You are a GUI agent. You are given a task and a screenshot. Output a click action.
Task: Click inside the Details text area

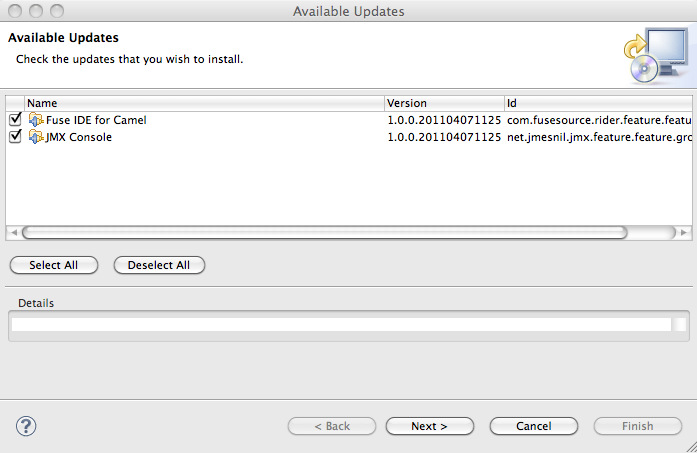(341, 325)
